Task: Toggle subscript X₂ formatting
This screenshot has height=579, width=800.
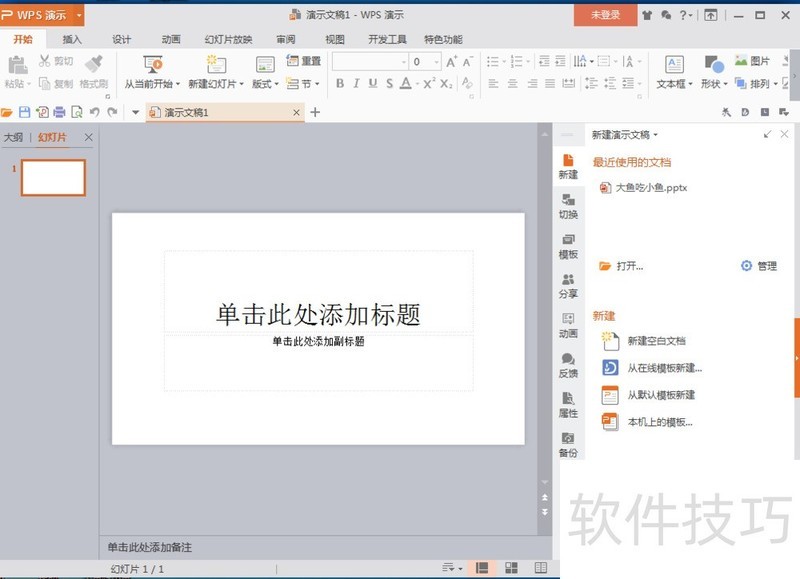Action: (x=446, y=84)
